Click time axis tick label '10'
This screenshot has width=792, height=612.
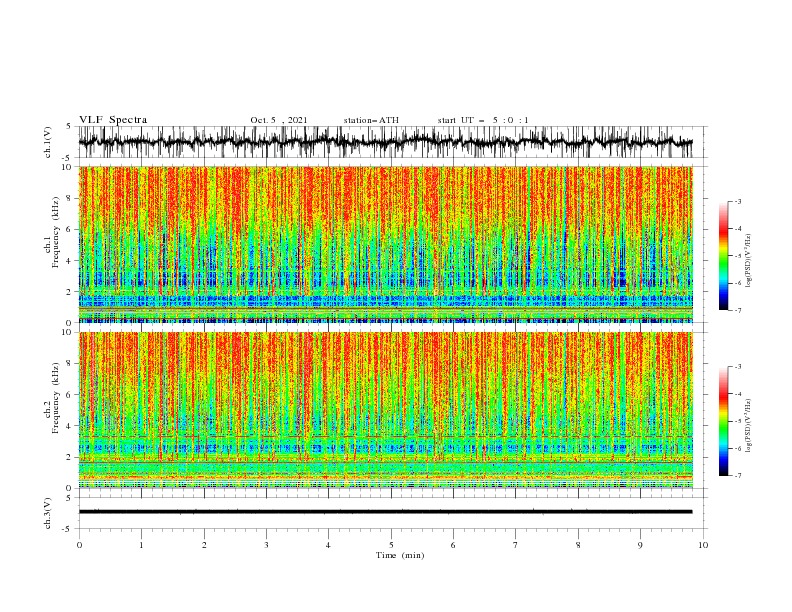pyautogui.click(x=703, y=545)
